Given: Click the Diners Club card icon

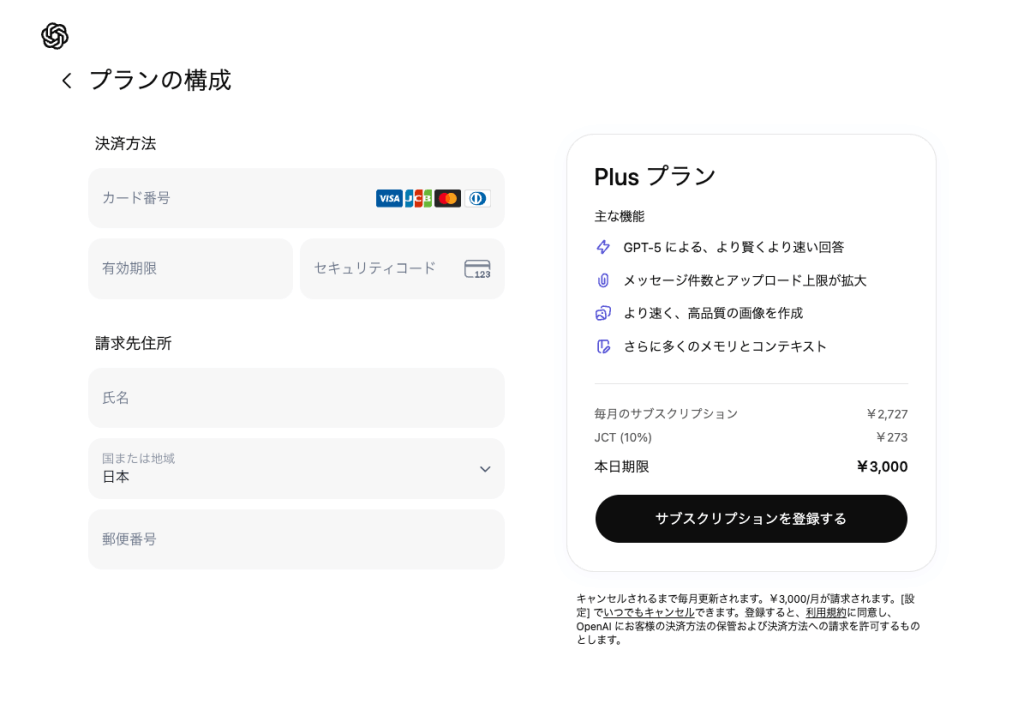Looking at the screenshot, I should 477,198.
